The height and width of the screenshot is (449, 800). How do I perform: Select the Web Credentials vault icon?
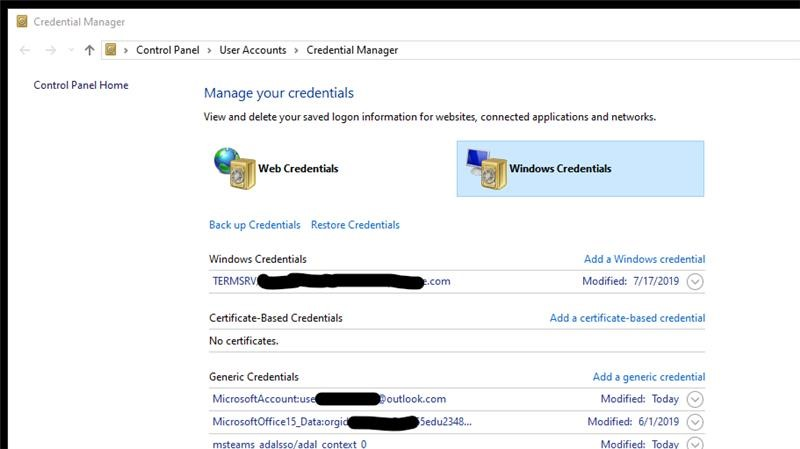pos(235,168)
